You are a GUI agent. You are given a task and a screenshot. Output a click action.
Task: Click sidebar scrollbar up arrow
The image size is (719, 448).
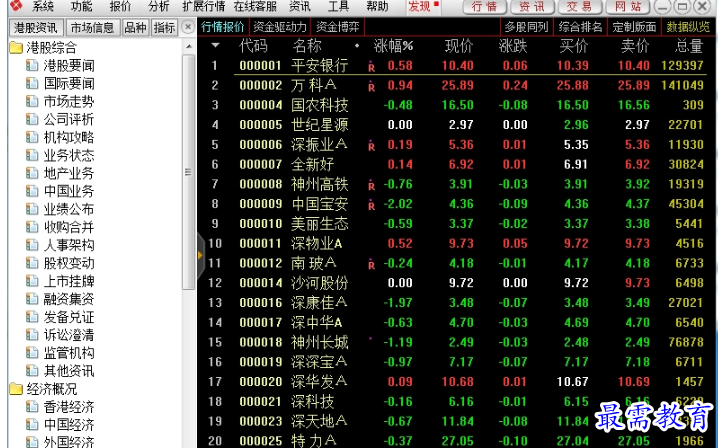tap(188, 47)
